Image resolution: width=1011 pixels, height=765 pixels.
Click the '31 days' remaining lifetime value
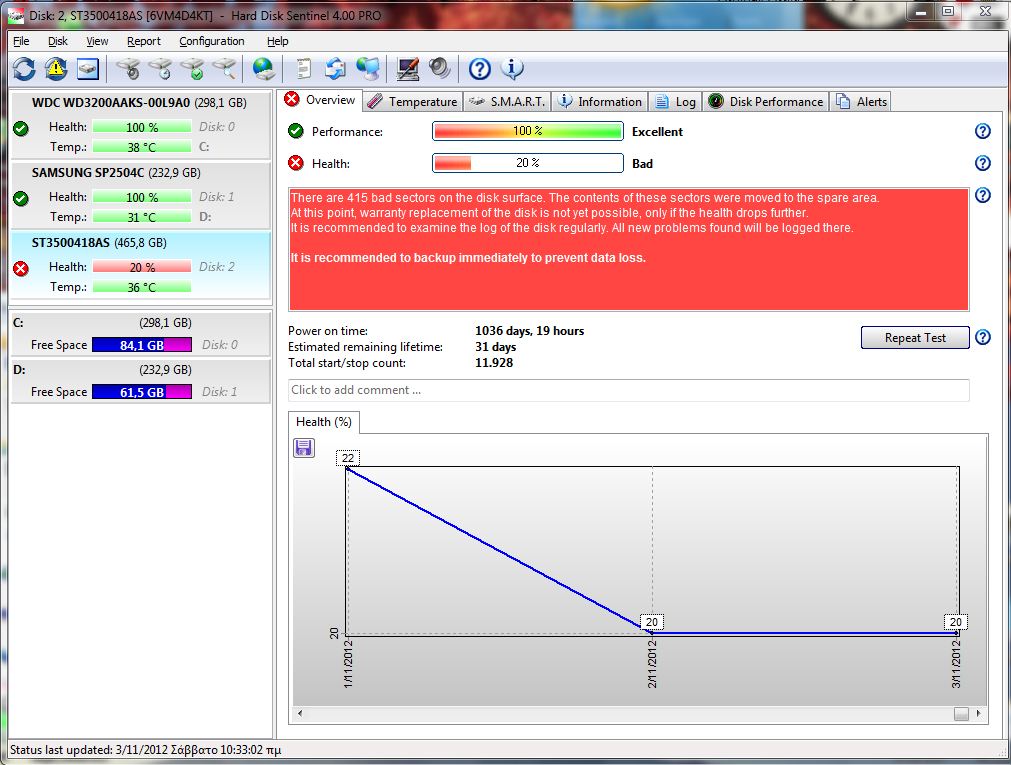point(495,347)
